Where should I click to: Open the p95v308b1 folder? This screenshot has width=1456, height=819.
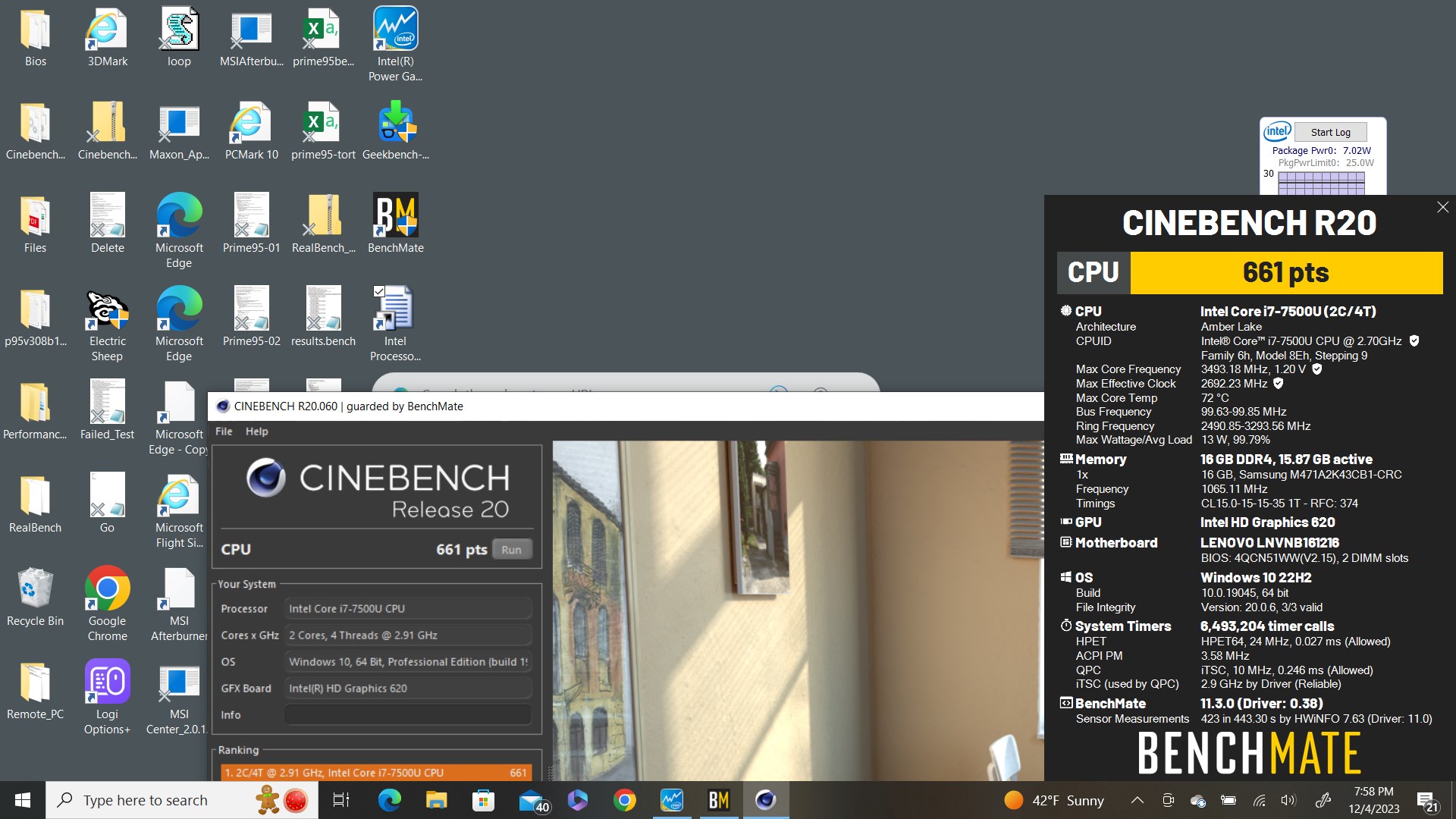point(35,317)
